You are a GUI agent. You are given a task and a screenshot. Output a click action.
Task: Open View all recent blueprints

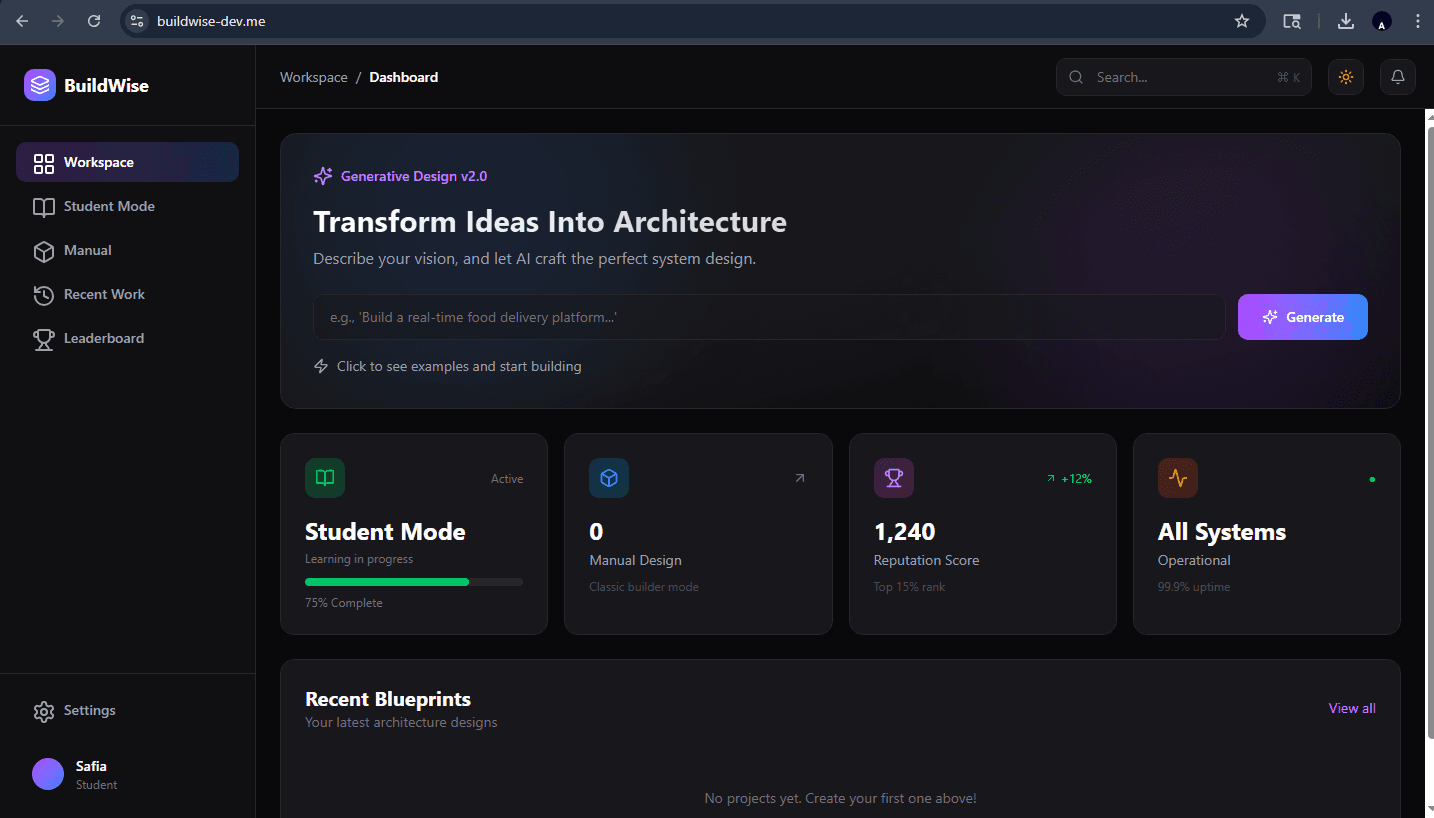click(1351, 708)
